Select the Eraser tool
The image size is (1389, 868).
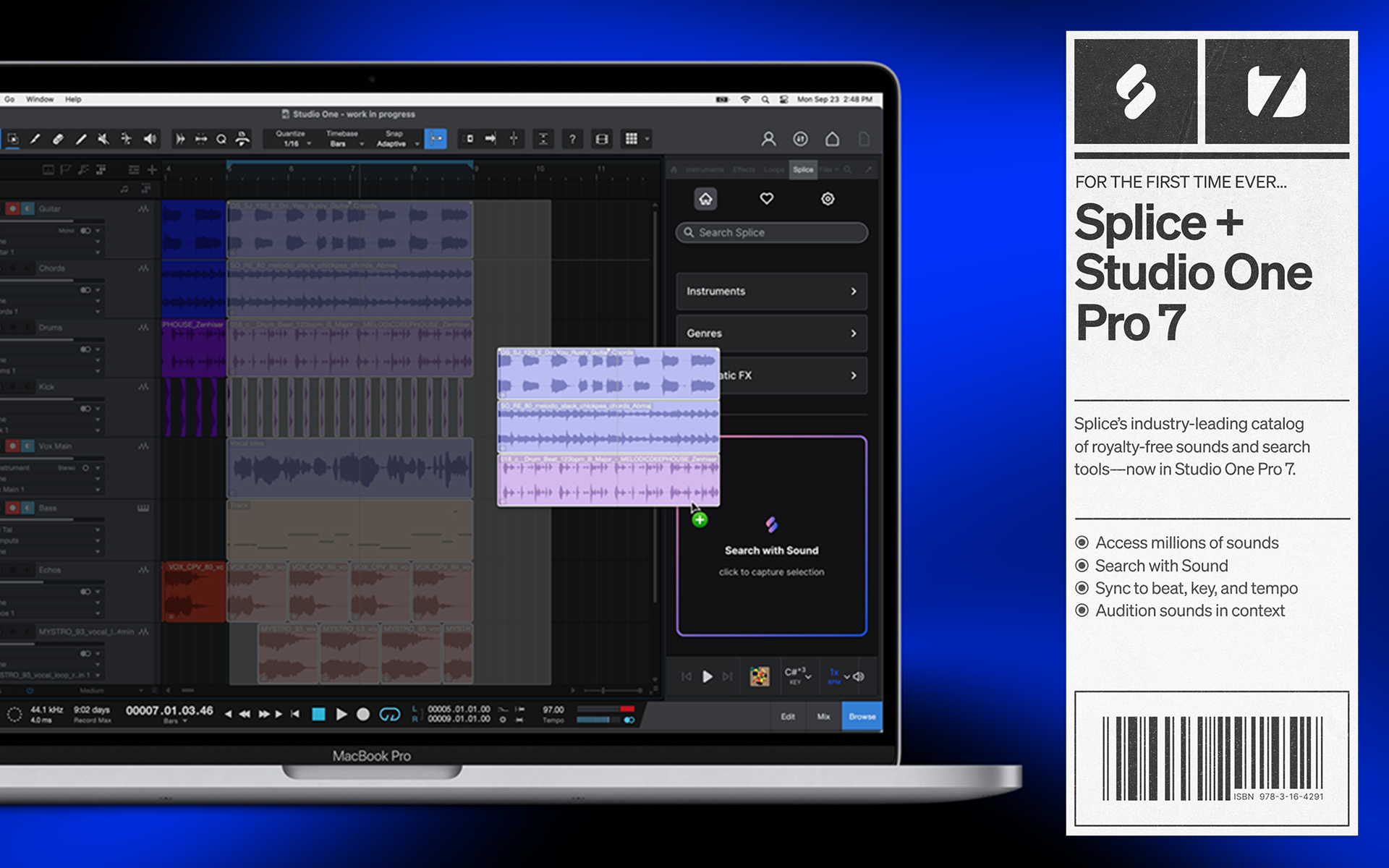pyautogui.click(x=58, y=139)
